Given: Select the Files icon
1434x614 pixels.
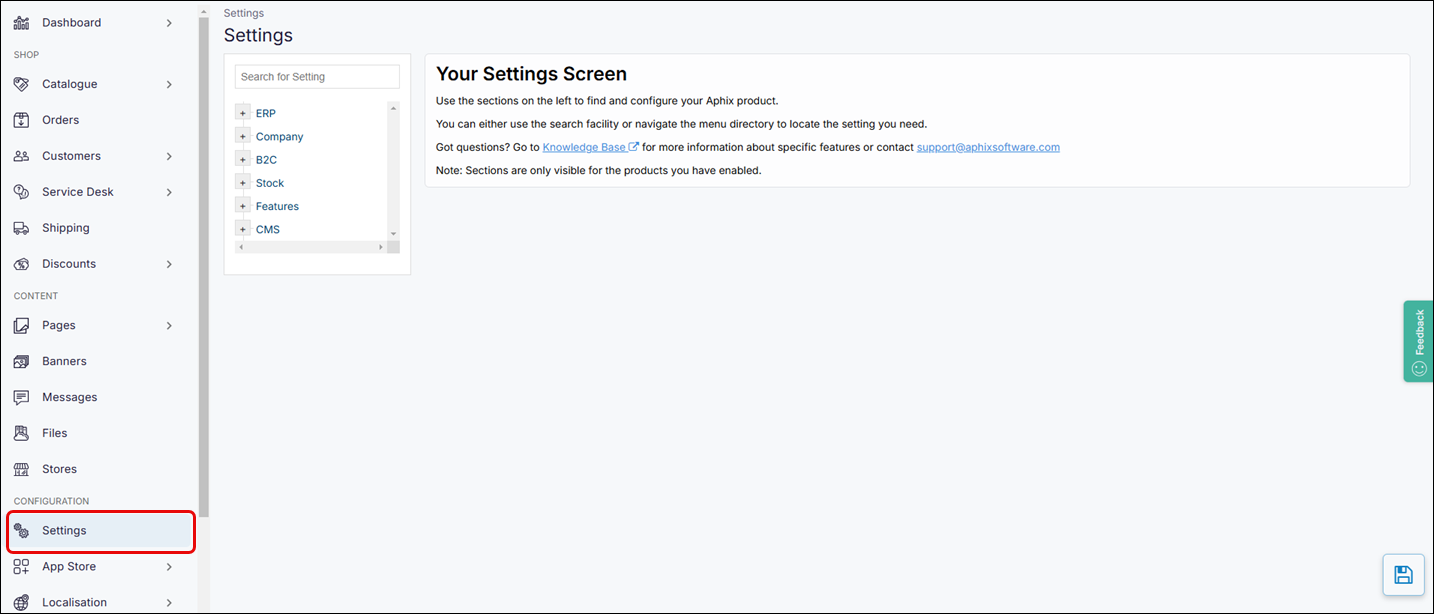Looking at the screenshot, I should pos(22,432).
